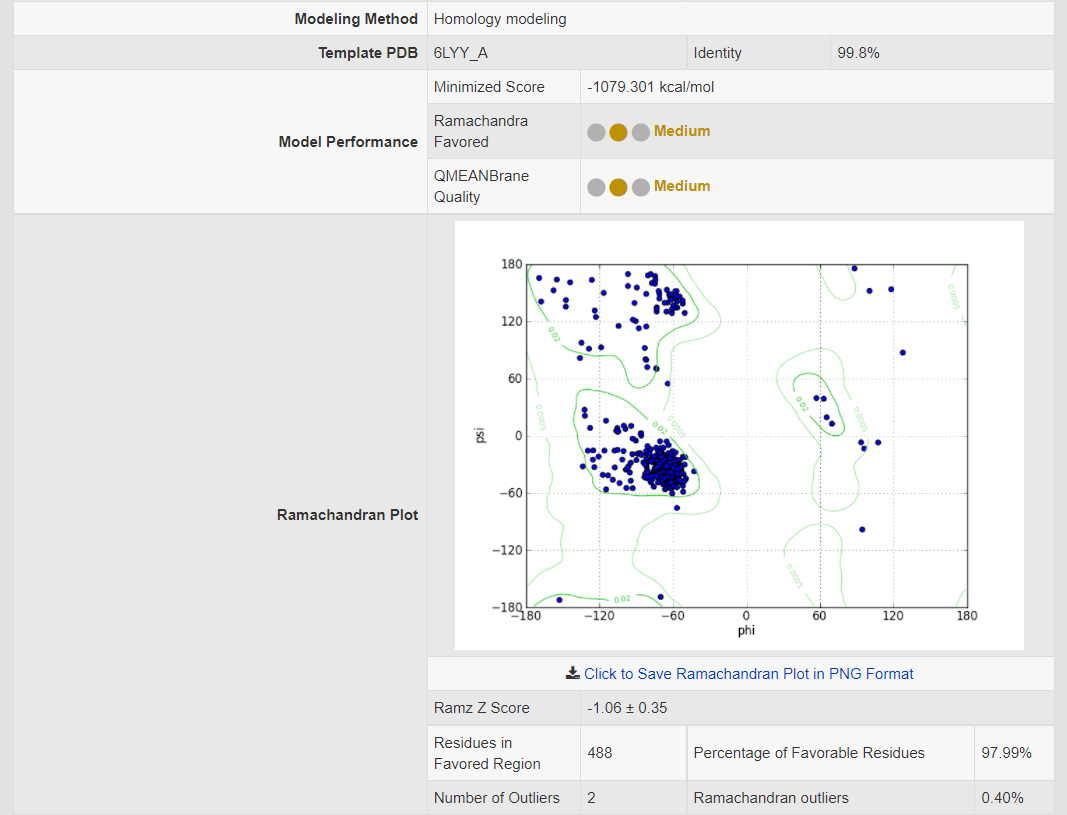Select the Minimized Score value -1079.301 kcal/mol
The width and height of the screenshot is (1067, 815).
(x=651, y=87)
